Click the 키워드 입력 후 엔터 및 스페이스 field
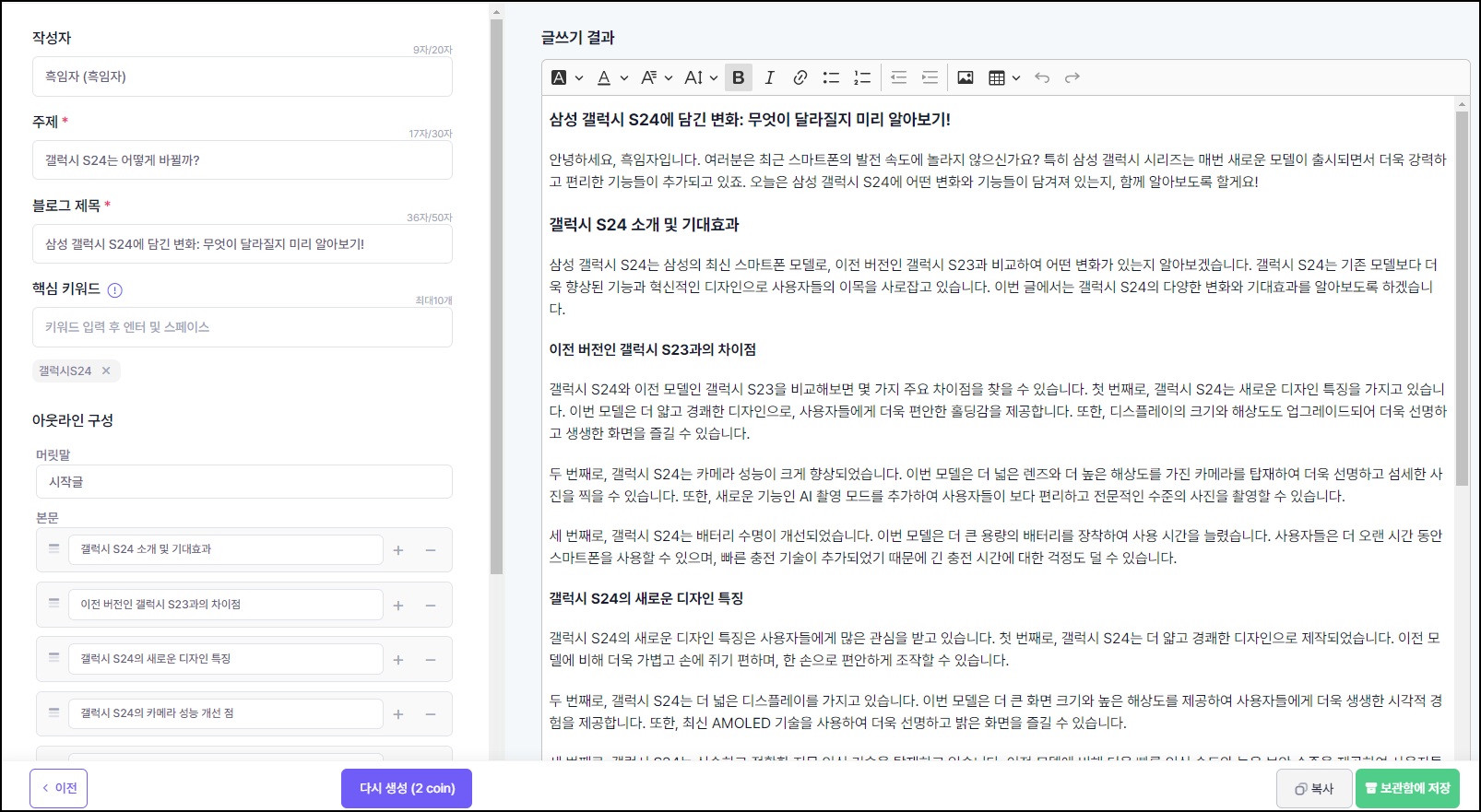 [x=243, y=327]
